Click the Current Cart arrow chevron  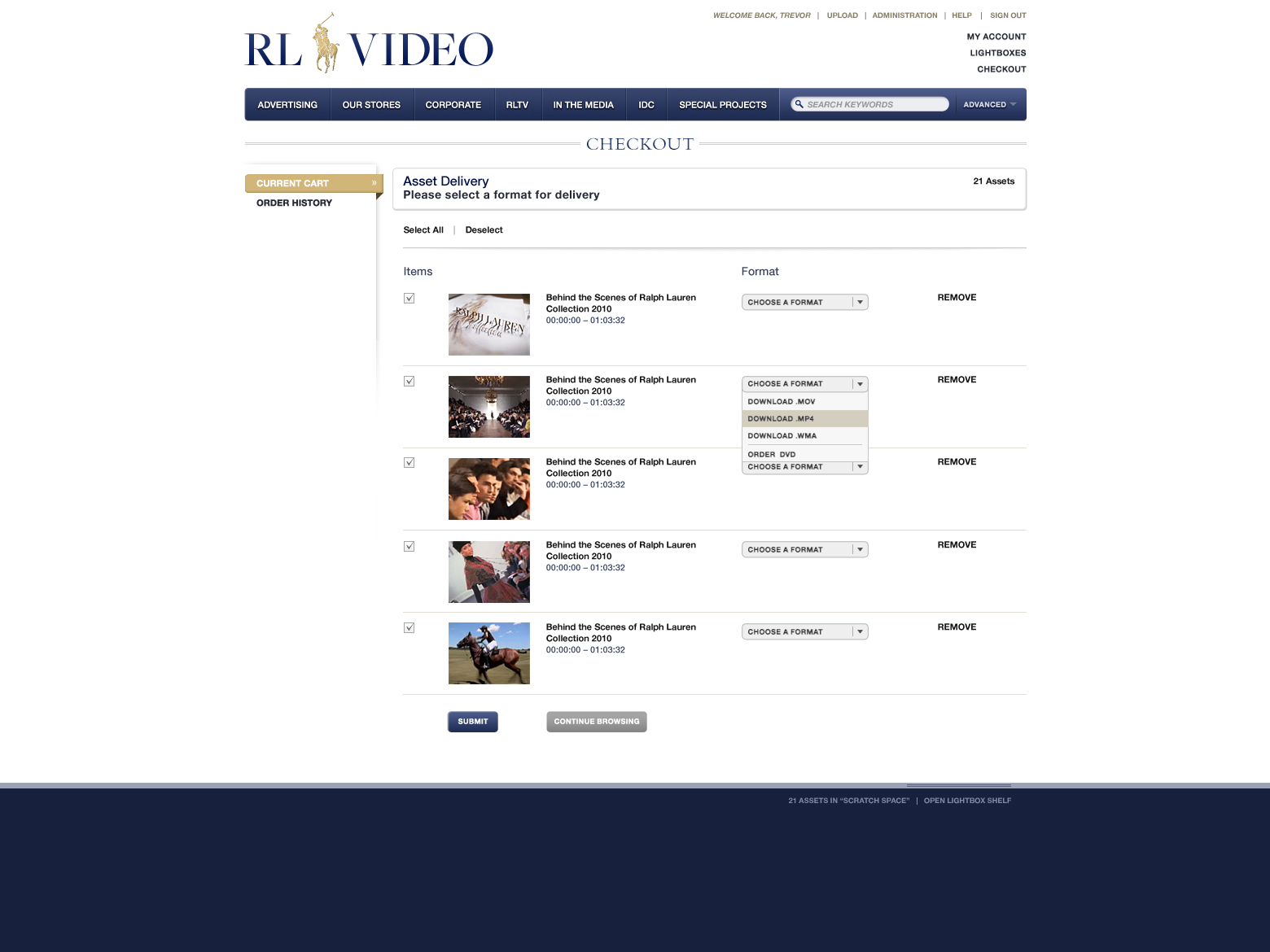point(374,183)
